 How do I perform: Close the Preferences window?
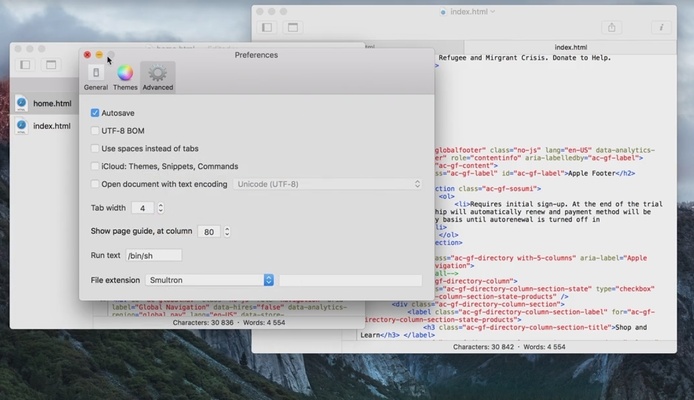(87, 54)
